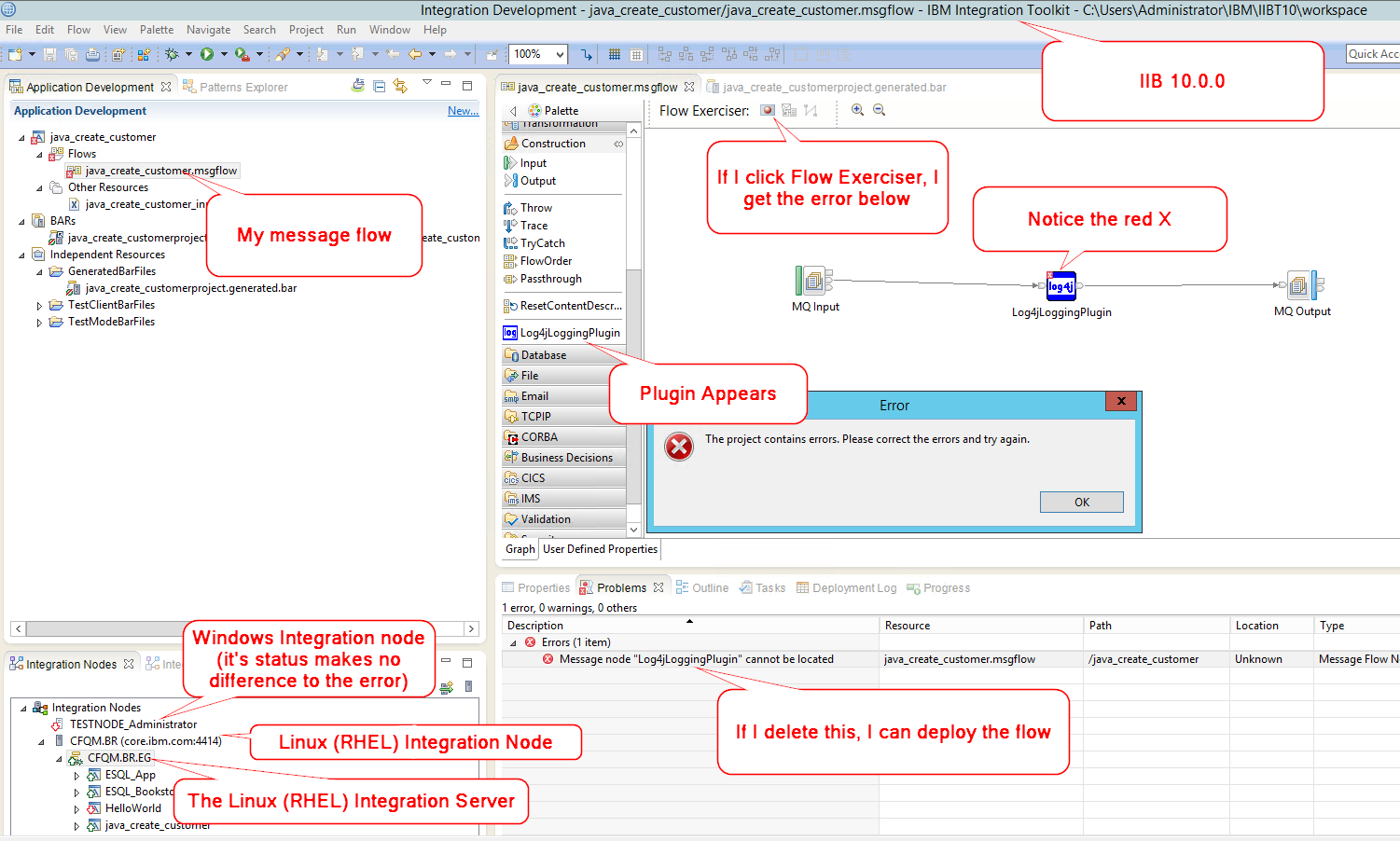Open the Application Development view menu triangle

(x=426, y=83)
